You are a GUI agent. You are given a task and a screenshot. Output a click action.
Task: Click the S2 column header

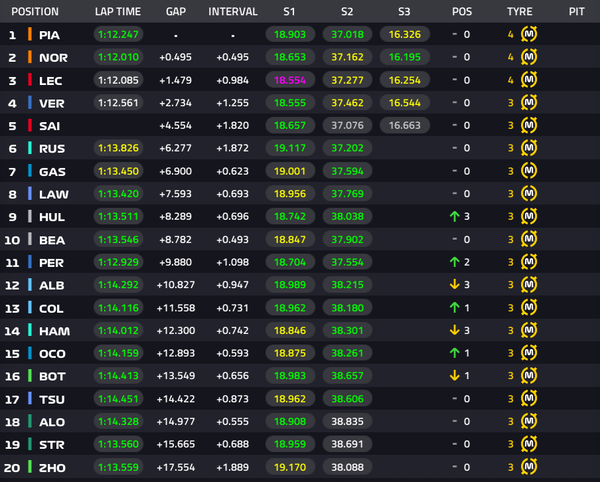(347, 11)
